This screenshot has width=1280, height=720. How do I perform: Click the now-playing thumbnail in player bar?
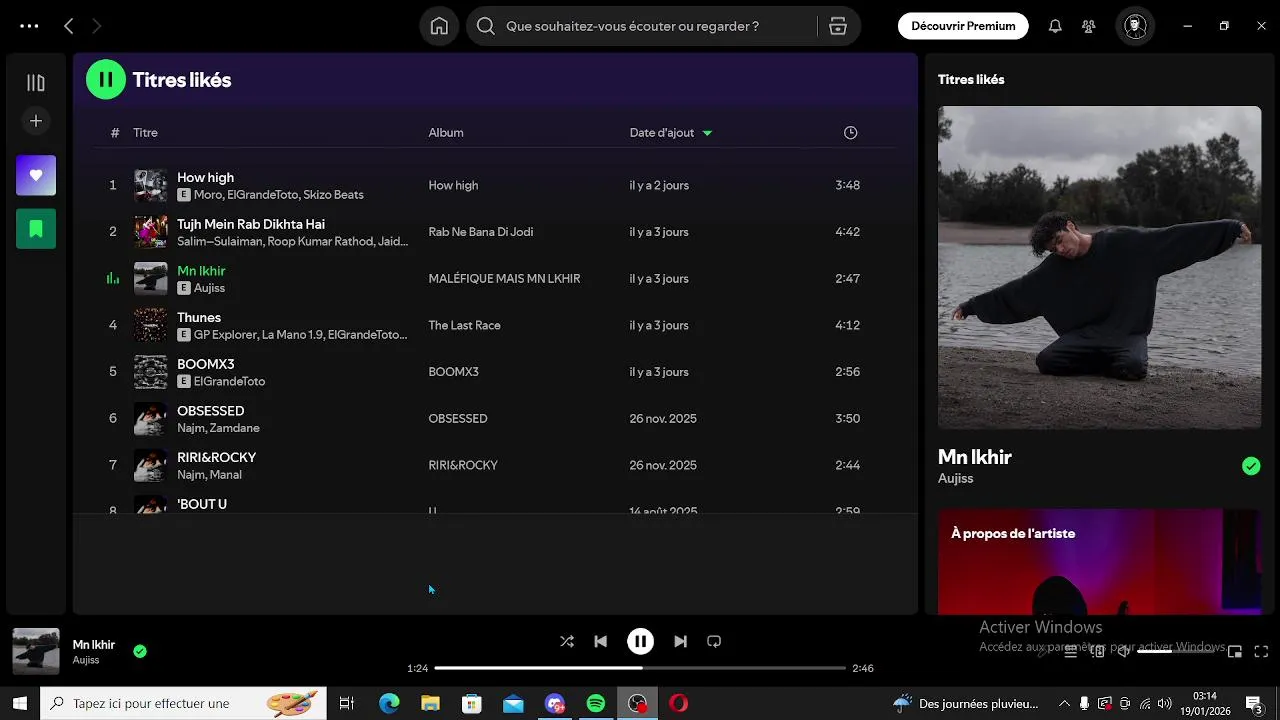pyautogui.click(x=36, y=651)
